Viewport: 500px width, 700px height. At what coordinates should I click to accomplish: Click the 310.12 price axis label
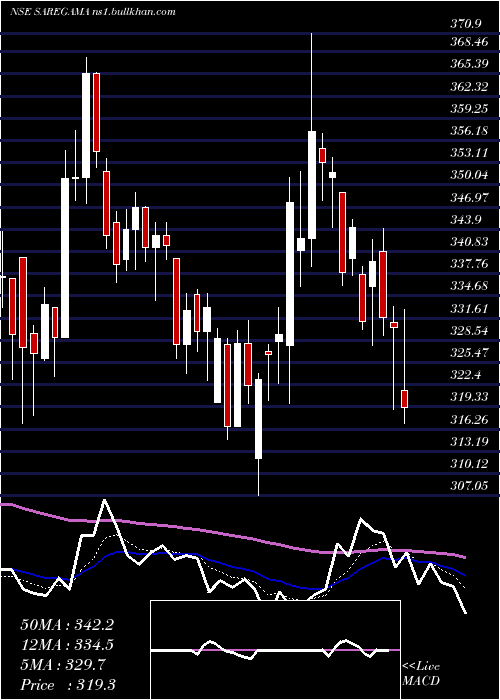tap(470, 464)
